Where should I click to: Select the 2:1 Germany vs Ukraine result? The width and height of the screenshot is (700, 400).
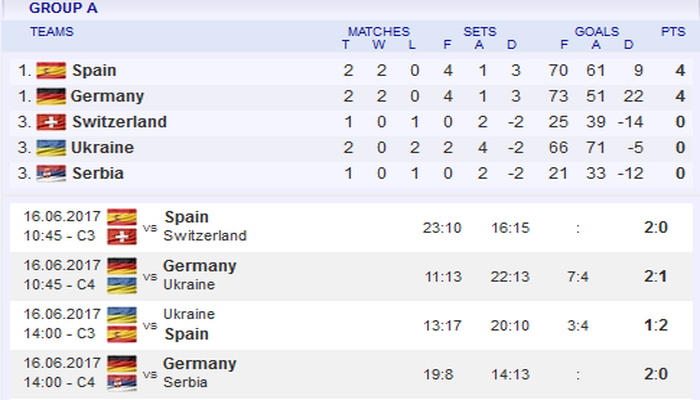(x=656, y=276)
